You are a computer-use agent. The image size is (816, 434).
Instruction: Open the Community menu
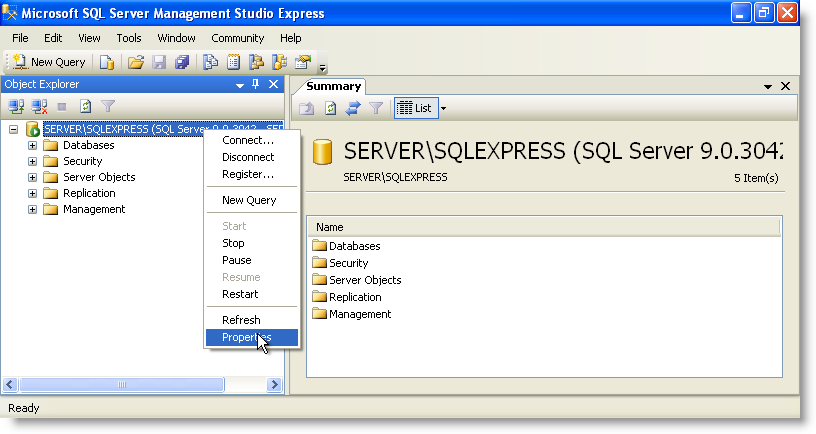(x=238, y=39)
